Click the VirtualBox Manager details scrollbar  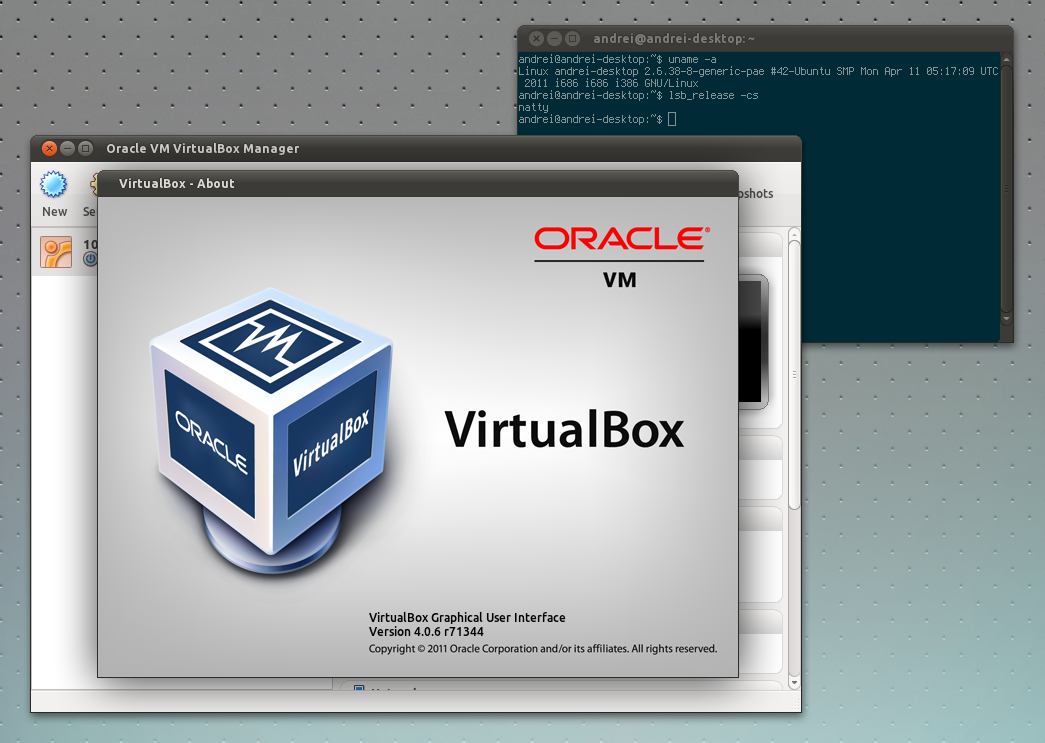point(794,375)
